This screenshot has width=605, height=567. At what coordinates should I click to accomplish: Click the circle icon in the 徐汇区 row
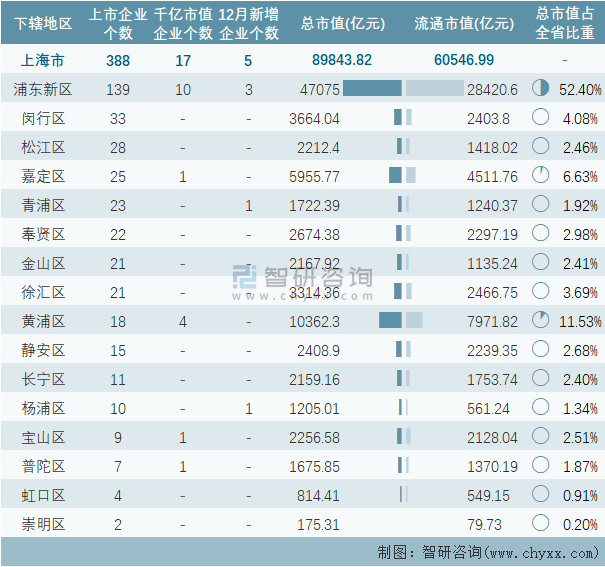(x=541, y=292)
